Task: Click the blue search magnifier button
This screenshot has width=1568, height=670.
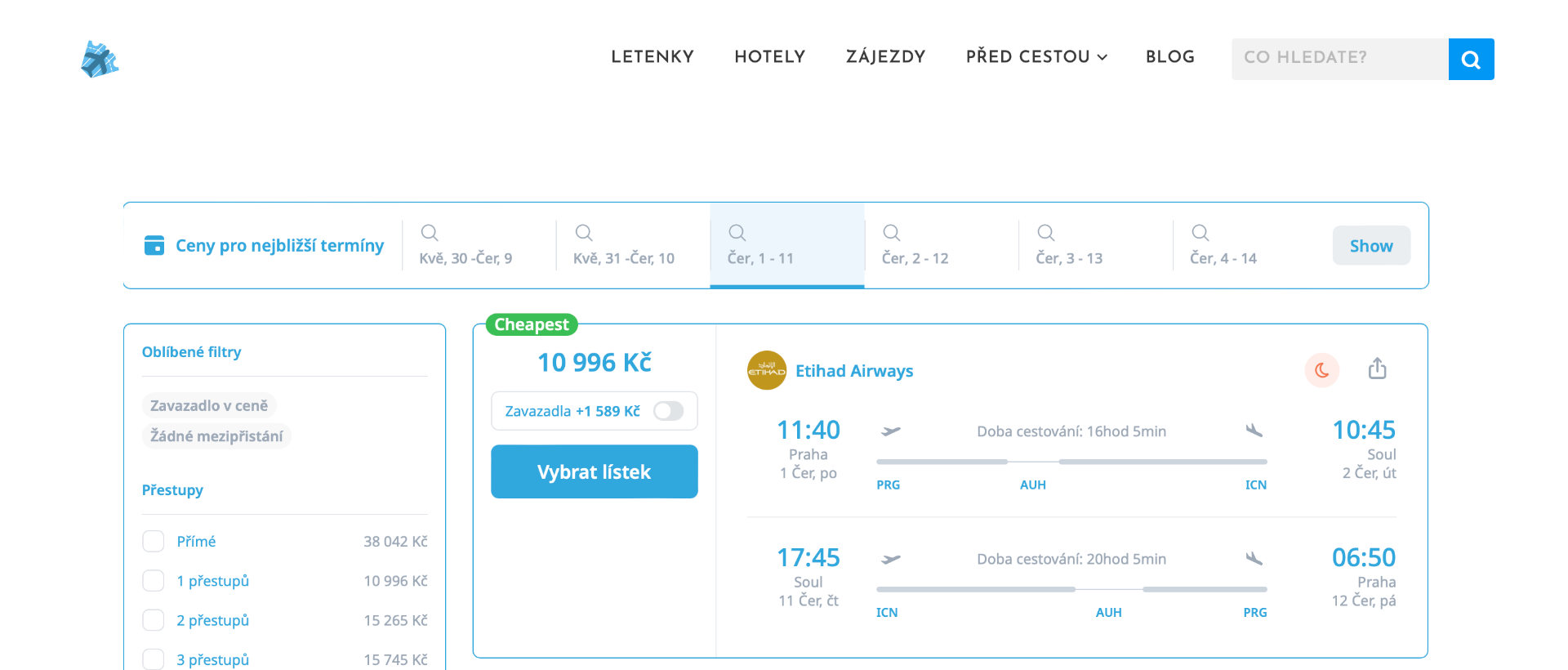Action: [1471, 59]
